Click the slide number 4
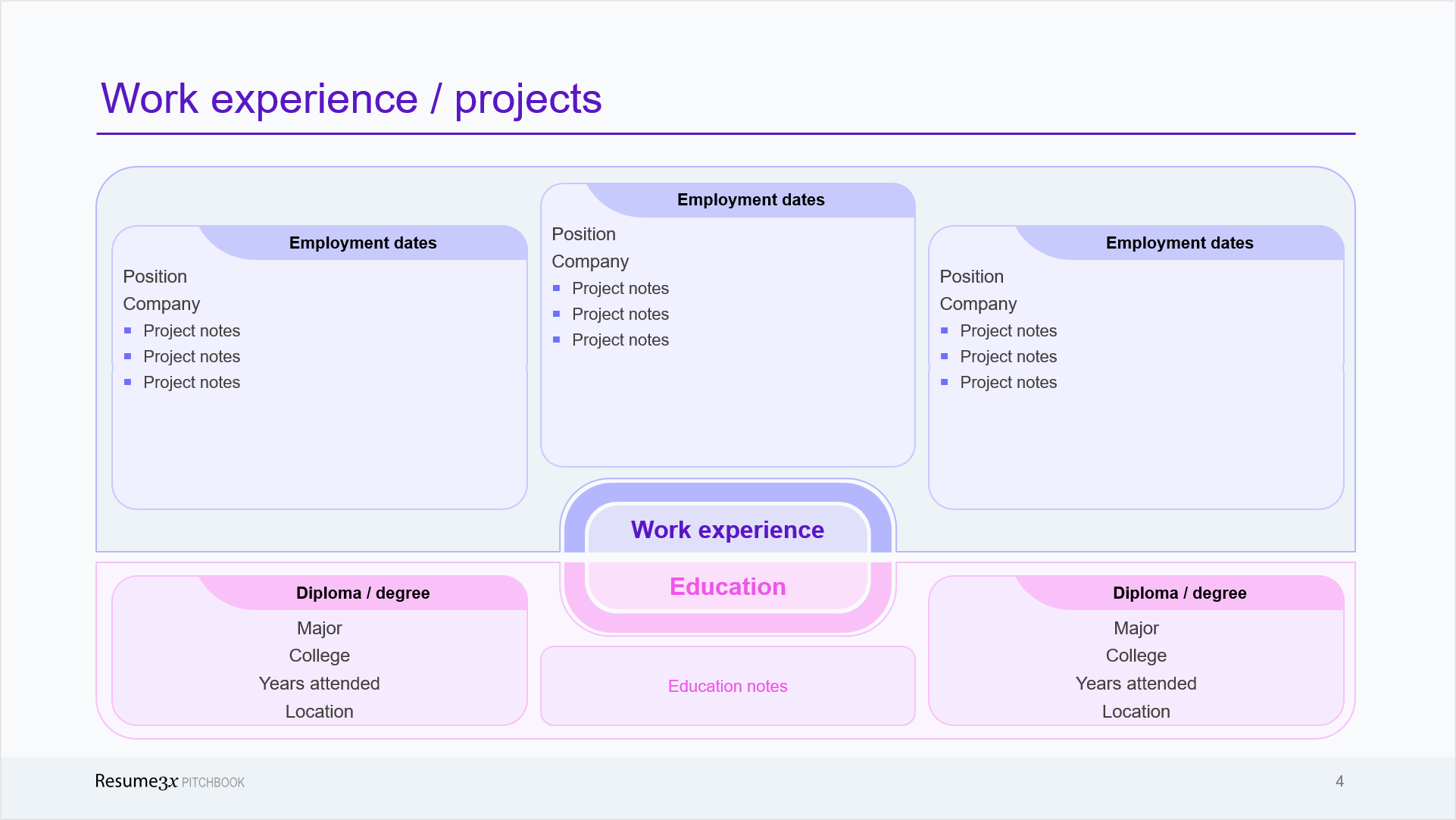Screen dimensions: 1456x820 1339,781
